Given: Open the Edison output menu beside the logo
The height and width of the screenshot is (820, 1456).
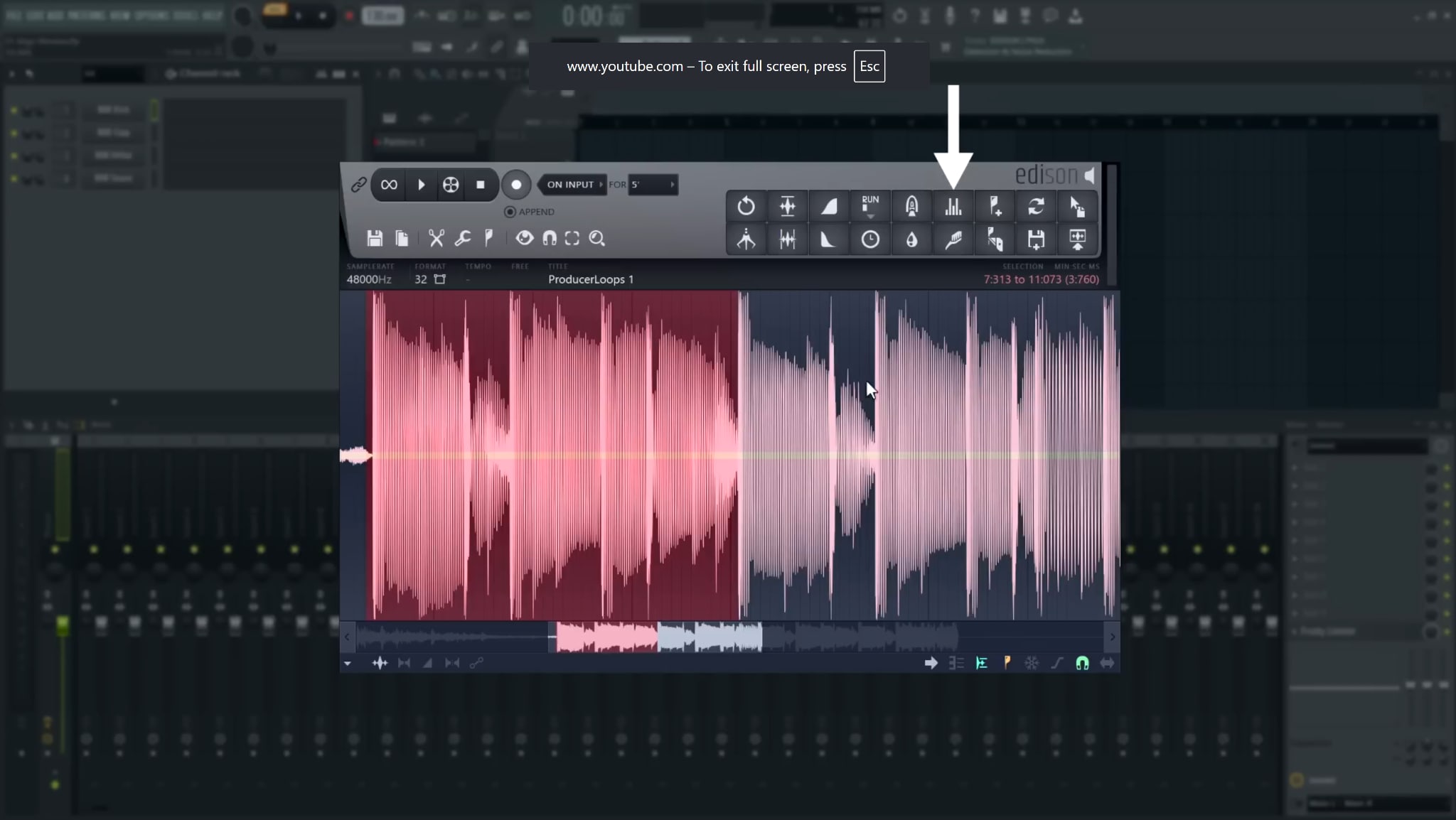Looking at the screenshot, I should (x=1090, y=176).
